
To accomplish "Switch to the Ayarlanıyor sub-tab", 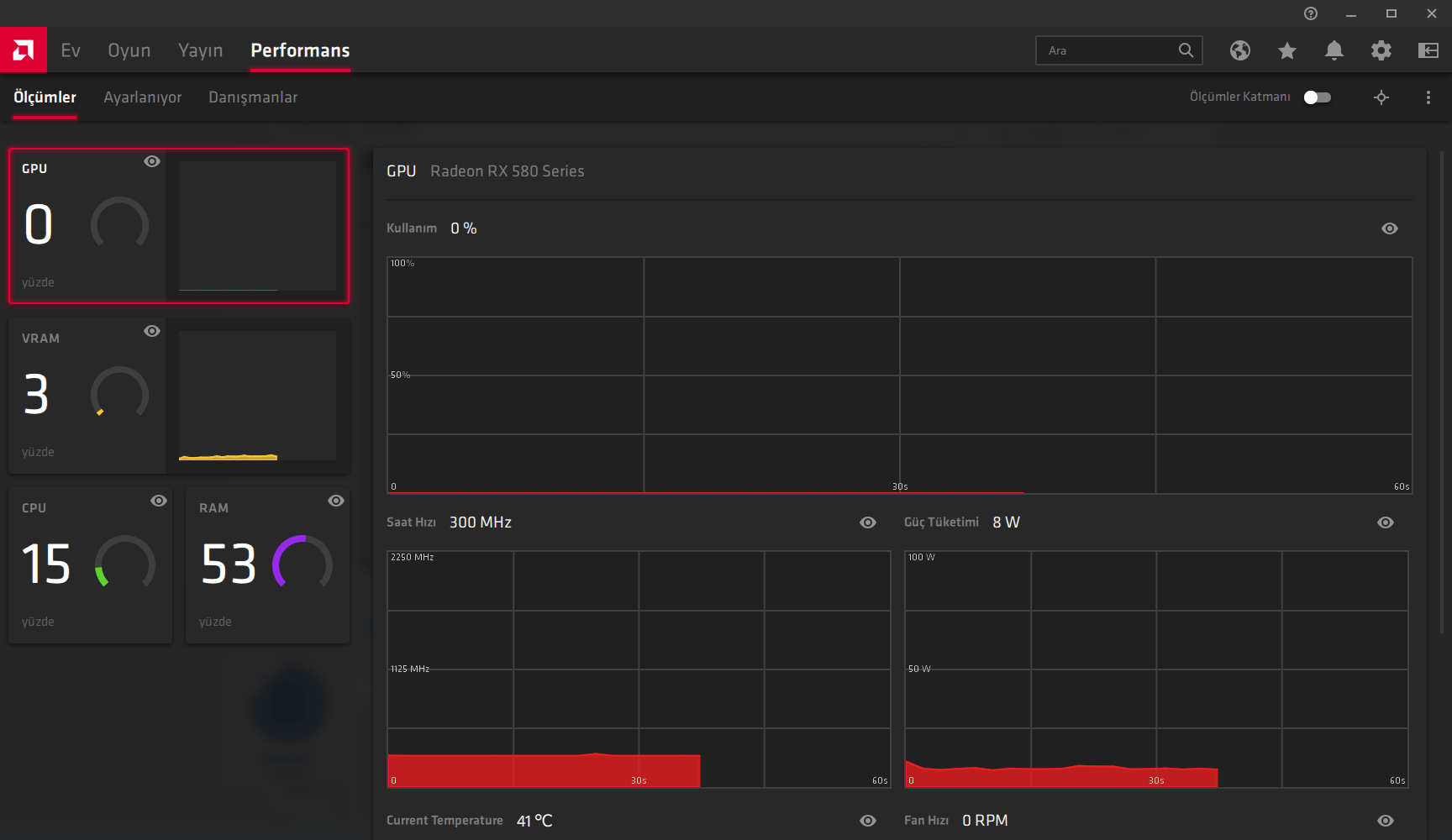I will (143, 97).
